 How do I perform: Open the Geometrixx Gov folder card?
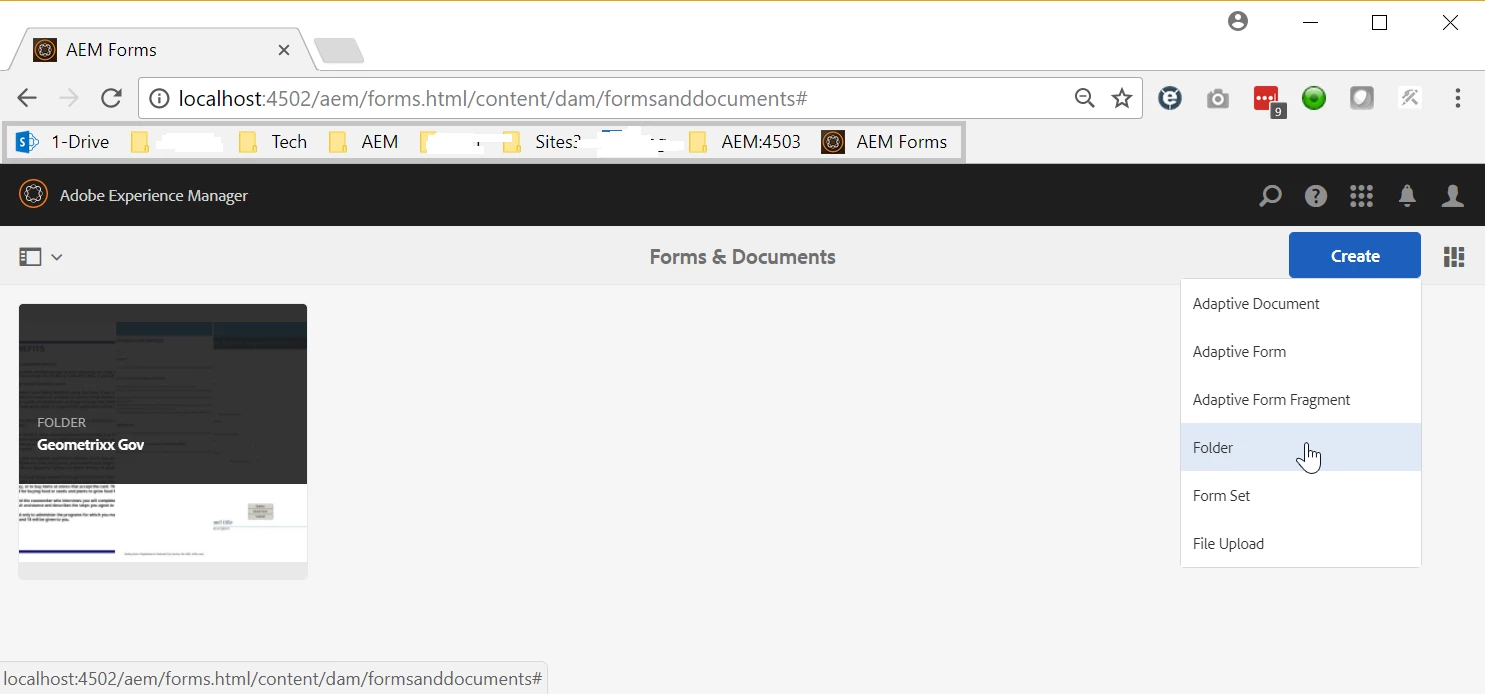163,441
